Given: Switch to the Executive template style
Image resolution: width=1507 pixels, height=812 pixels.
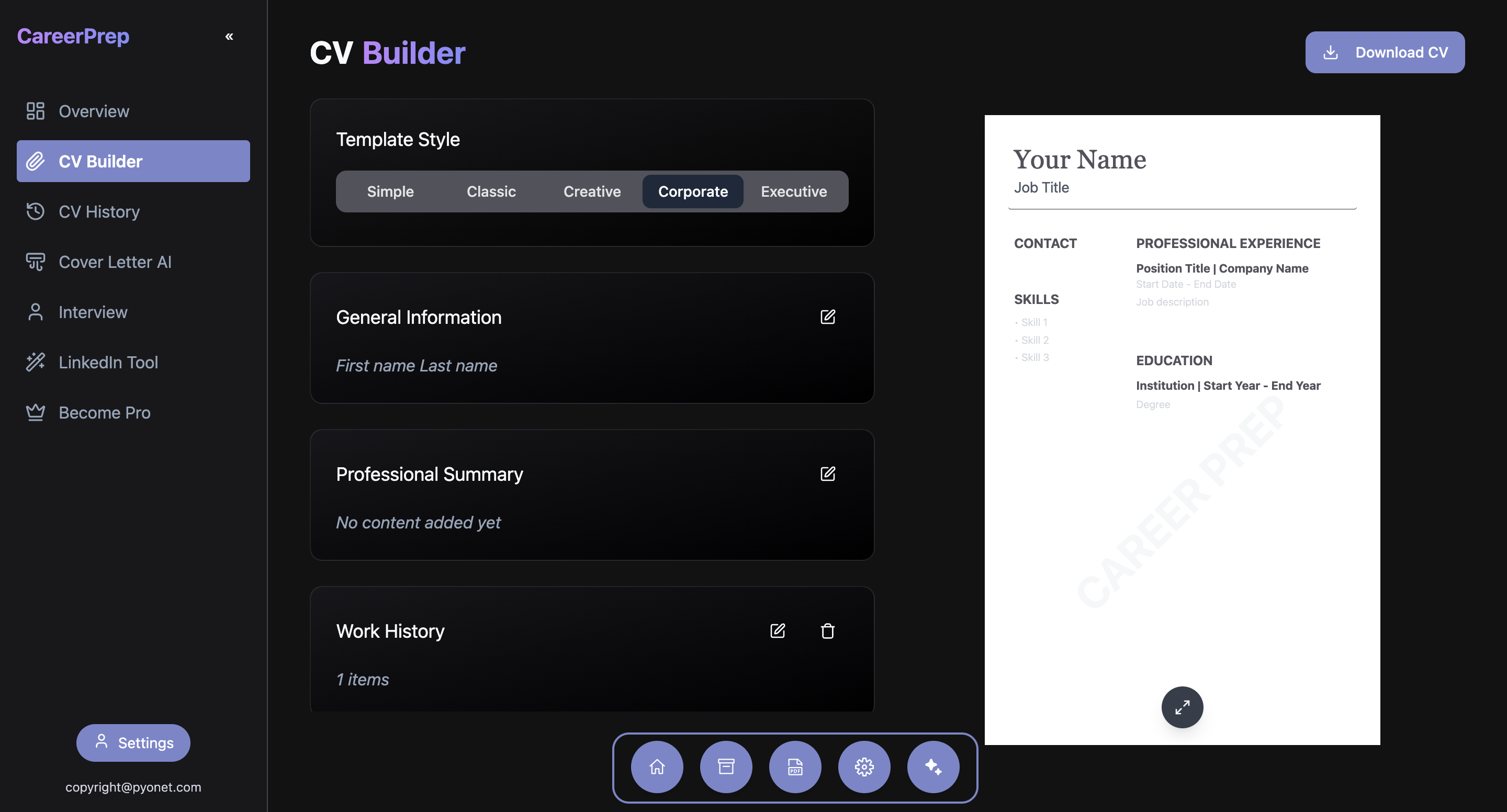Looking at the screenshot, I should click(x=793, y=191).
